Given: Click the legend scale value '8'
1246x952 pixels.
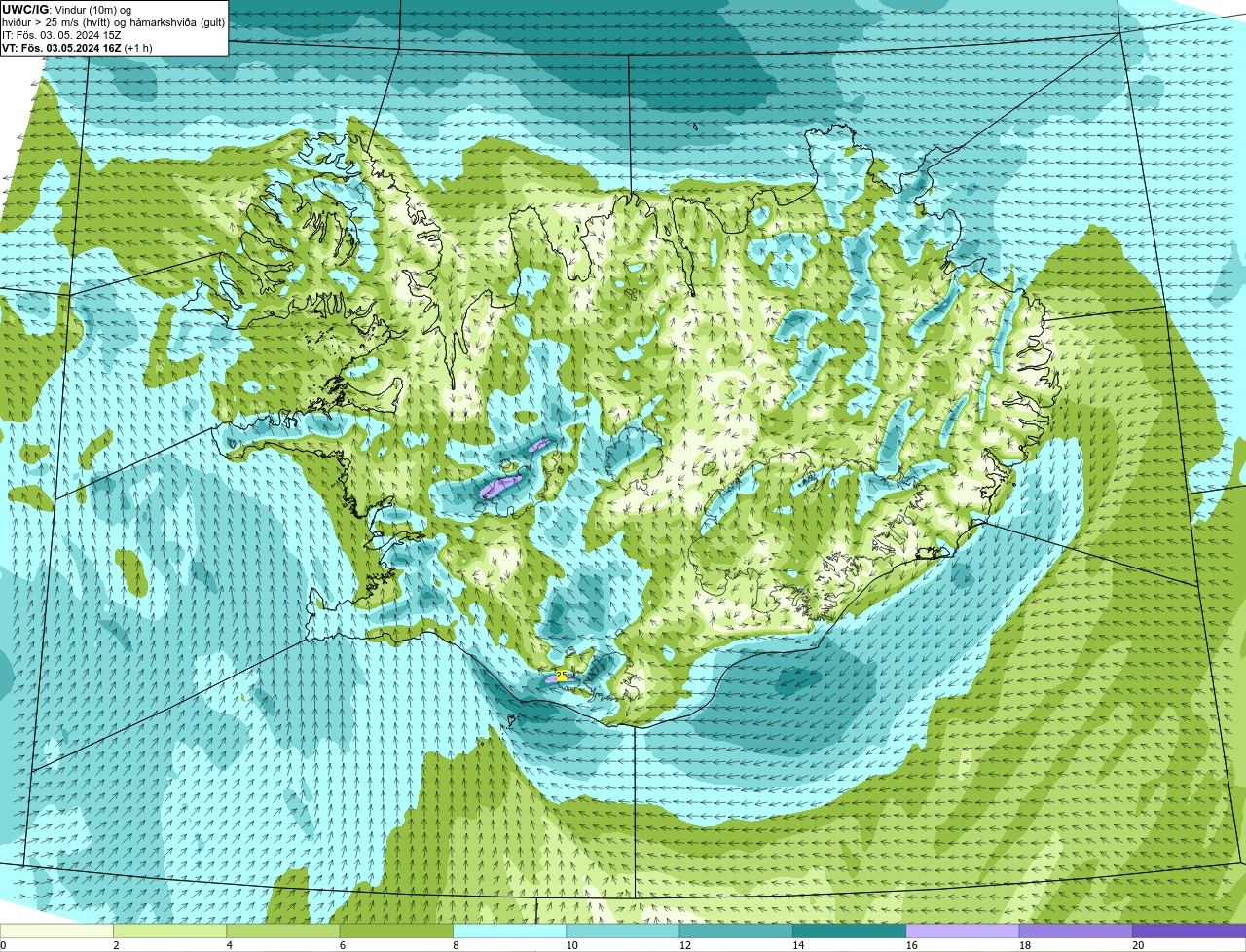Looking at the screenshot, I should coord(457,945).
